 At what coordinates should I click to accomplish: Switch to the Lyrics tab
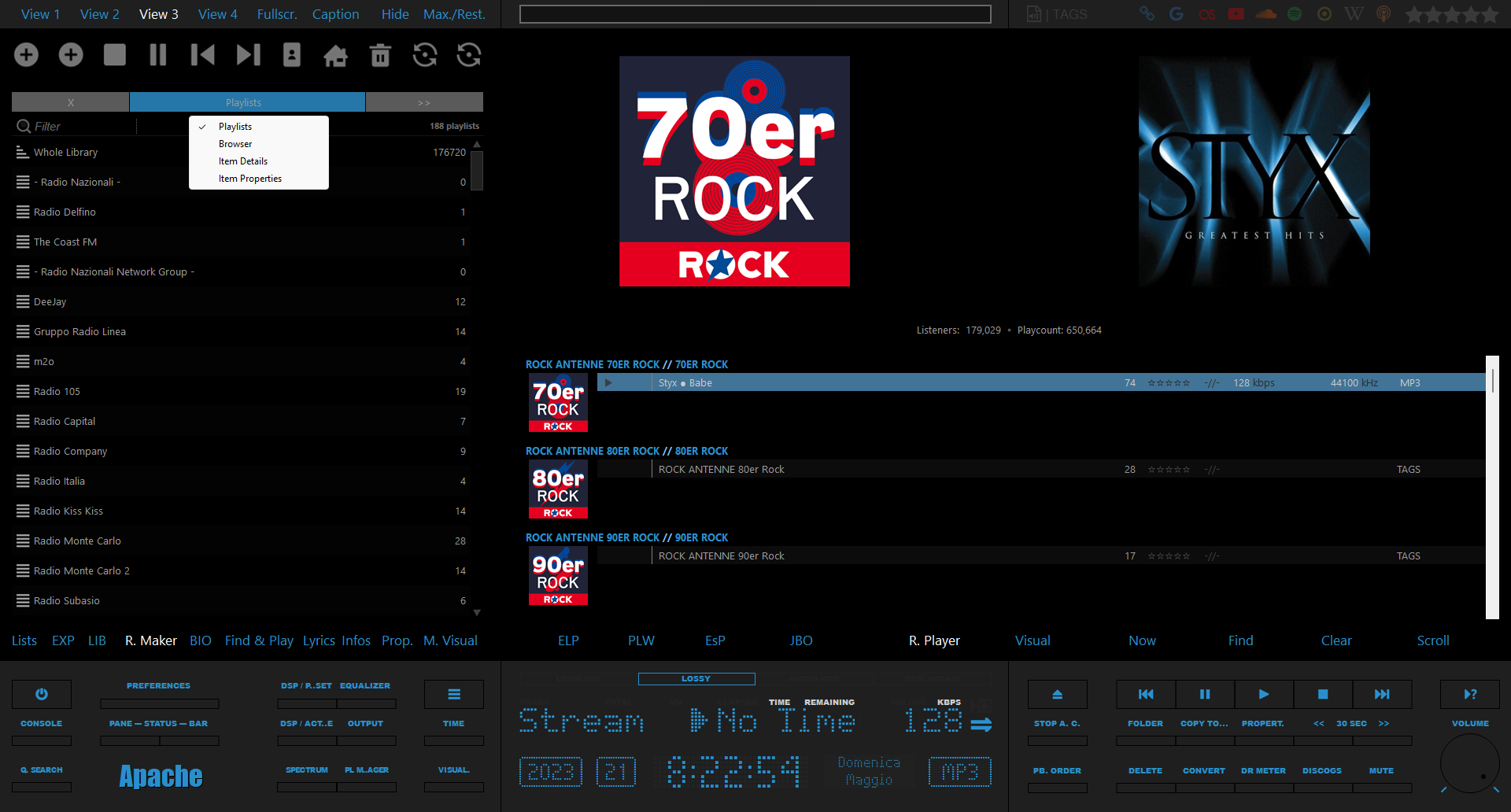tap(319, 640)
